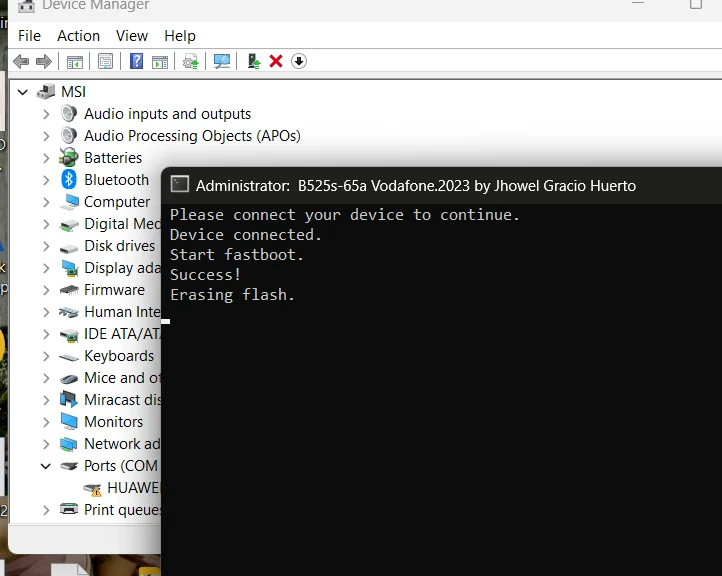This screenshot has width=722, height=576.
Task: Toggle the console tree pane toolbar icon
Action: tap(75, 62)
